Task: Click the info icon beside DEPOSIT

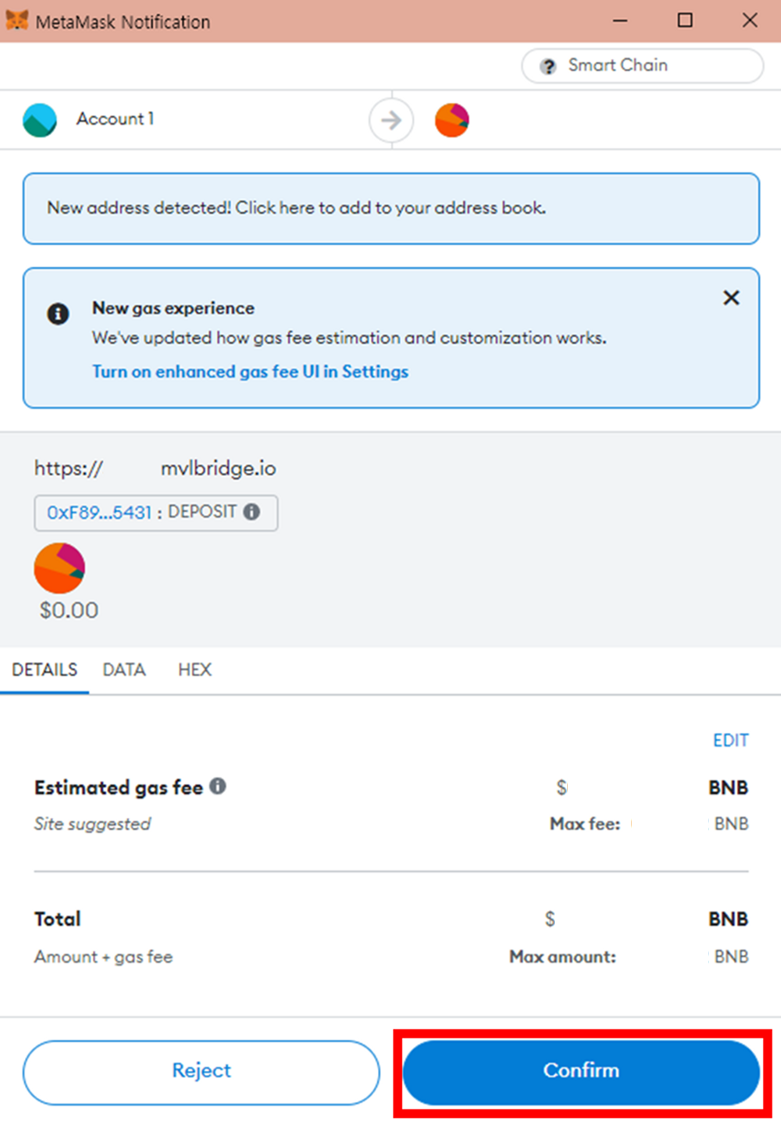Action: [x=252, y=512]
